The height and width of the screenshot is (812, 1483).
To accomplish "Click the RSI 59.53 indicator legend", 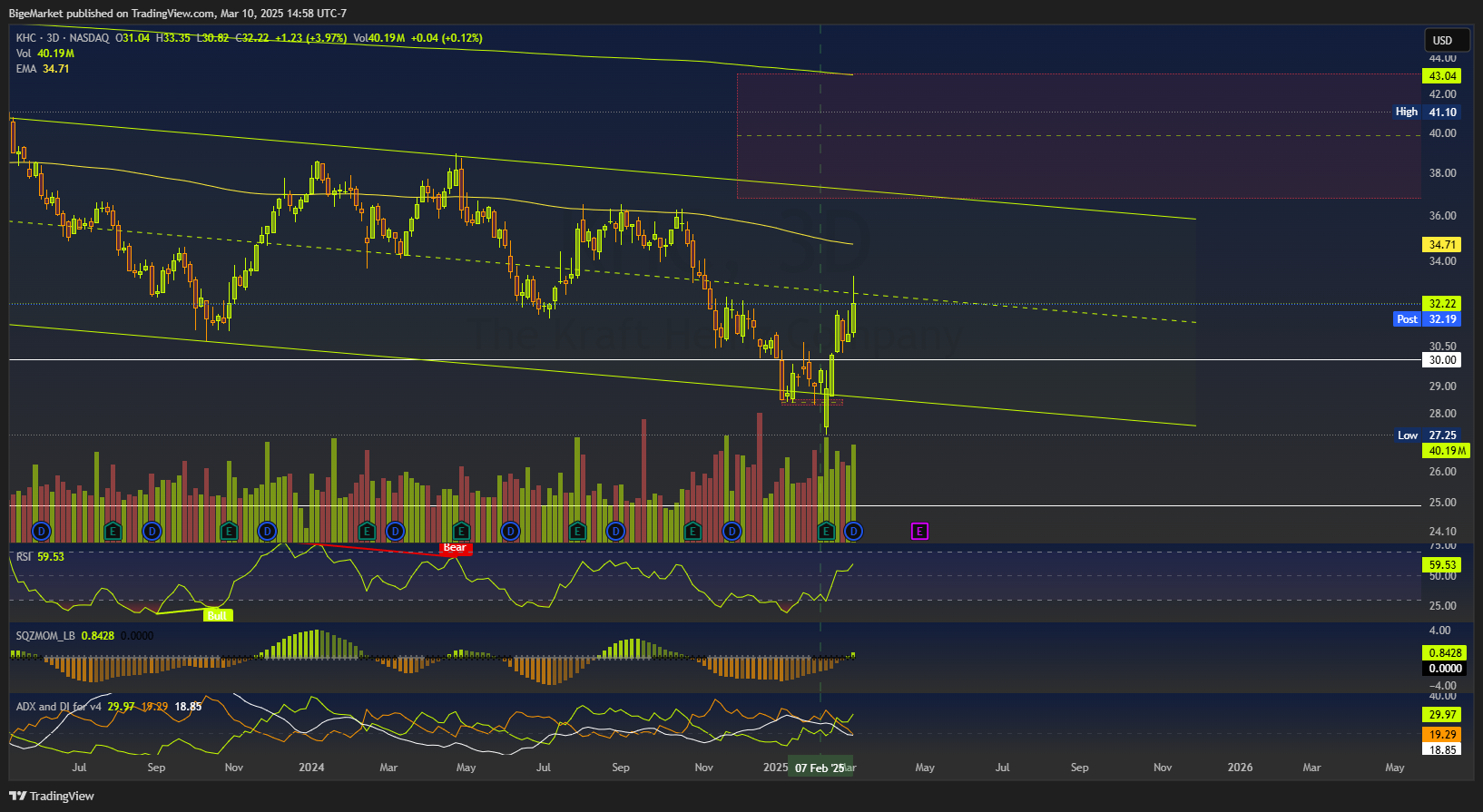I will 40,556.
